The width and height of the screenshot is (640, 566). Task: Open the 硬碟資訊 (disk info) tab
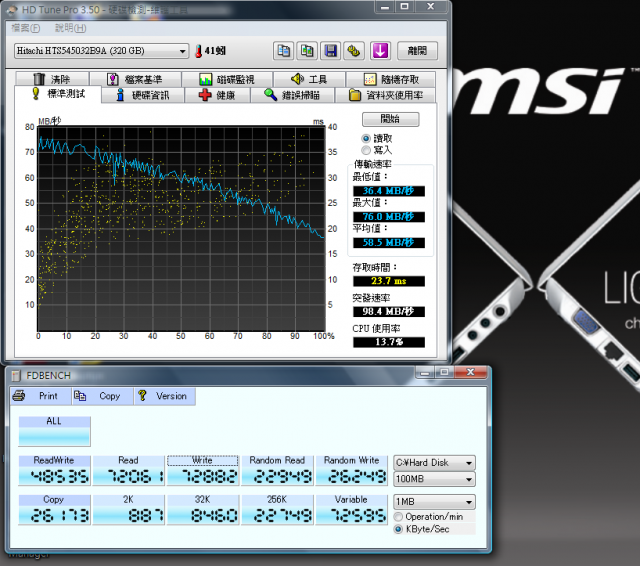(143, 95)
